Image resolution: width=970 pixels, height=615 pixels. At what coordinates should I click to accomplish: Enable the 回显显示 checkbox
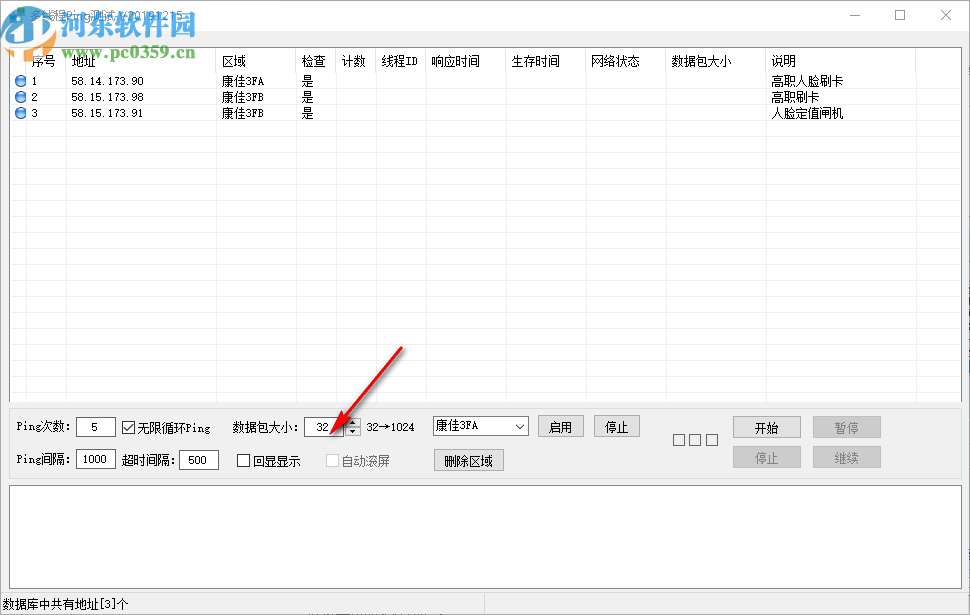click(x=241, y=460)
